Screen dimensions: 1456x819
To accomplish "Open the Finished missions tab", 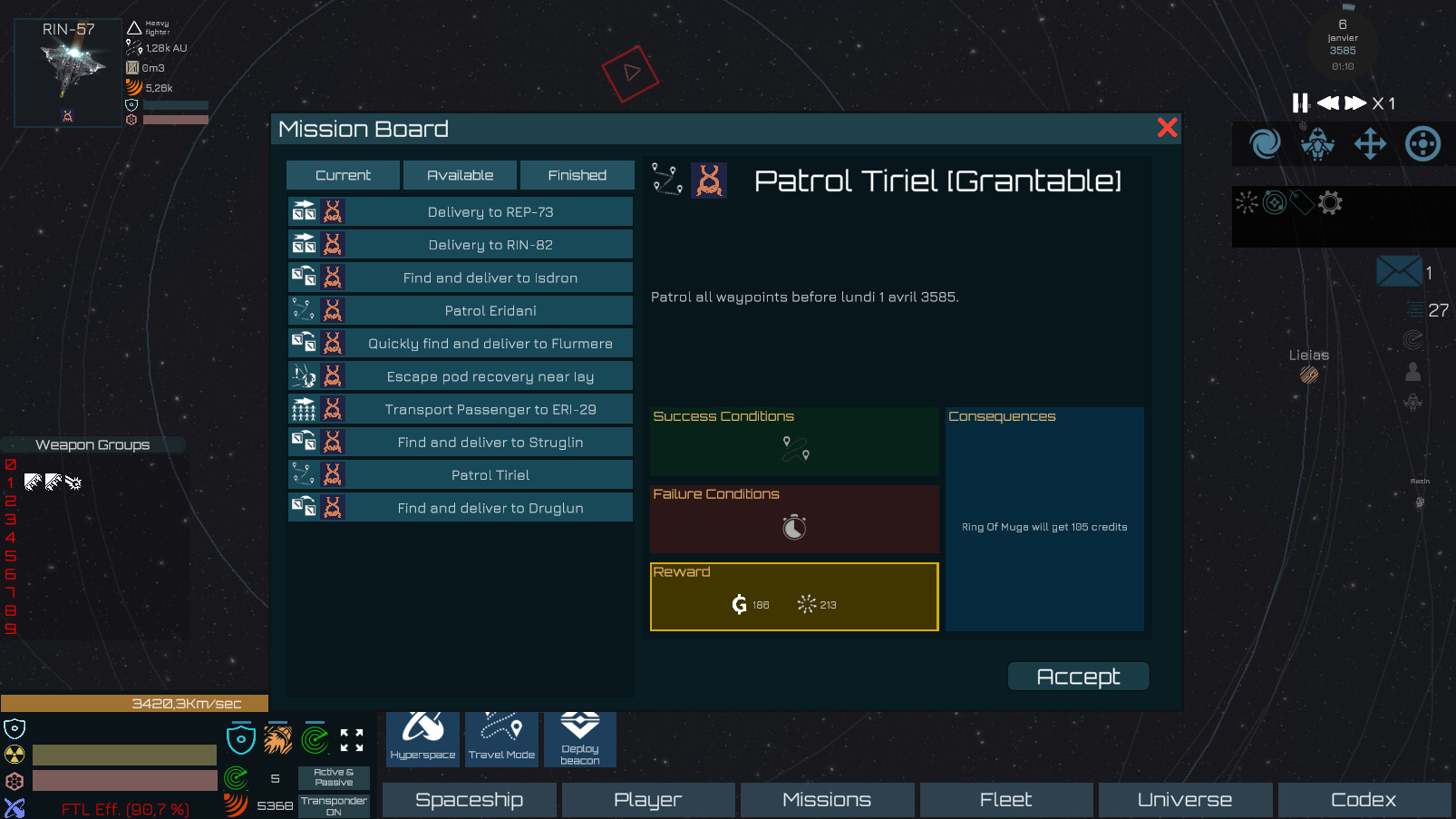I will pyautogui.click(x=577, y=174).
